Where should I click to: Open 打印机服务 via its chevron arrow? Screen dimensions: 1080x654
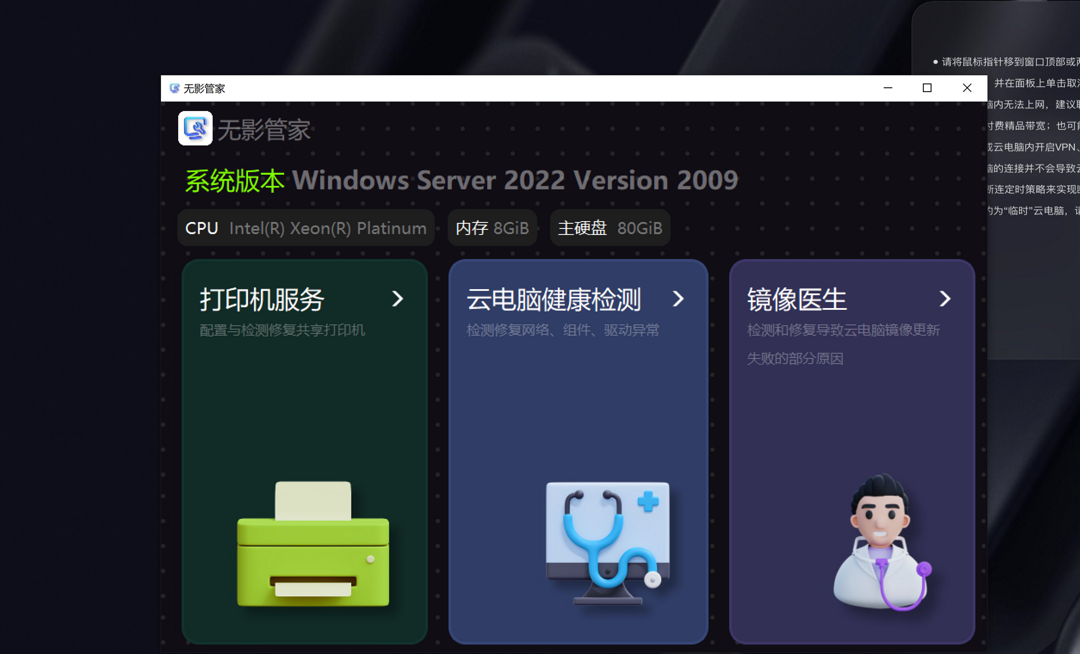(x=397, y=299)
